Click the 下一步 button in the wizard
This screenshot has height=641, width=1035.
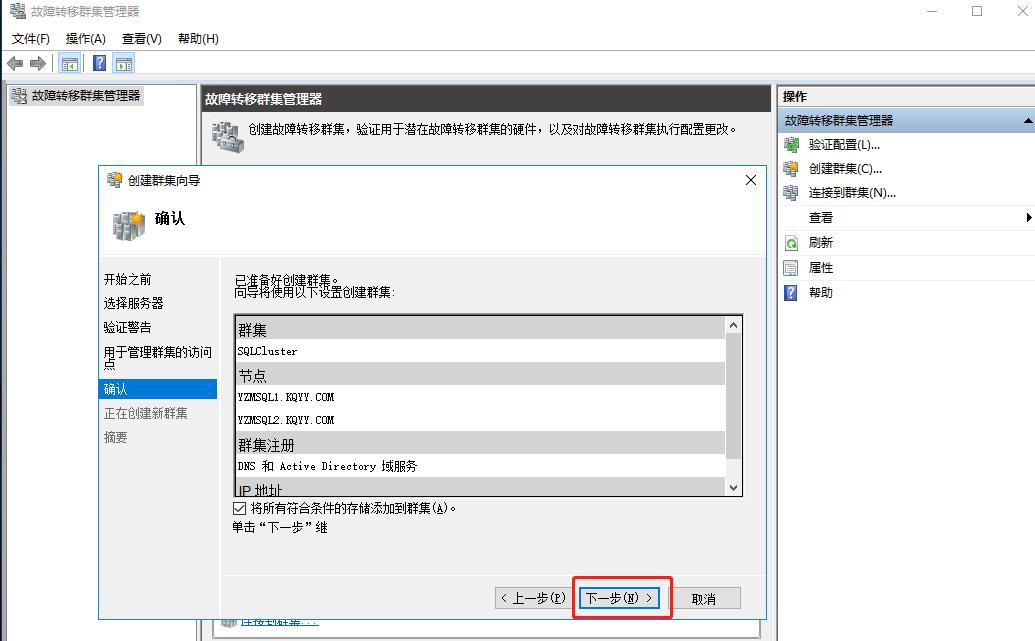pos(621,597)
